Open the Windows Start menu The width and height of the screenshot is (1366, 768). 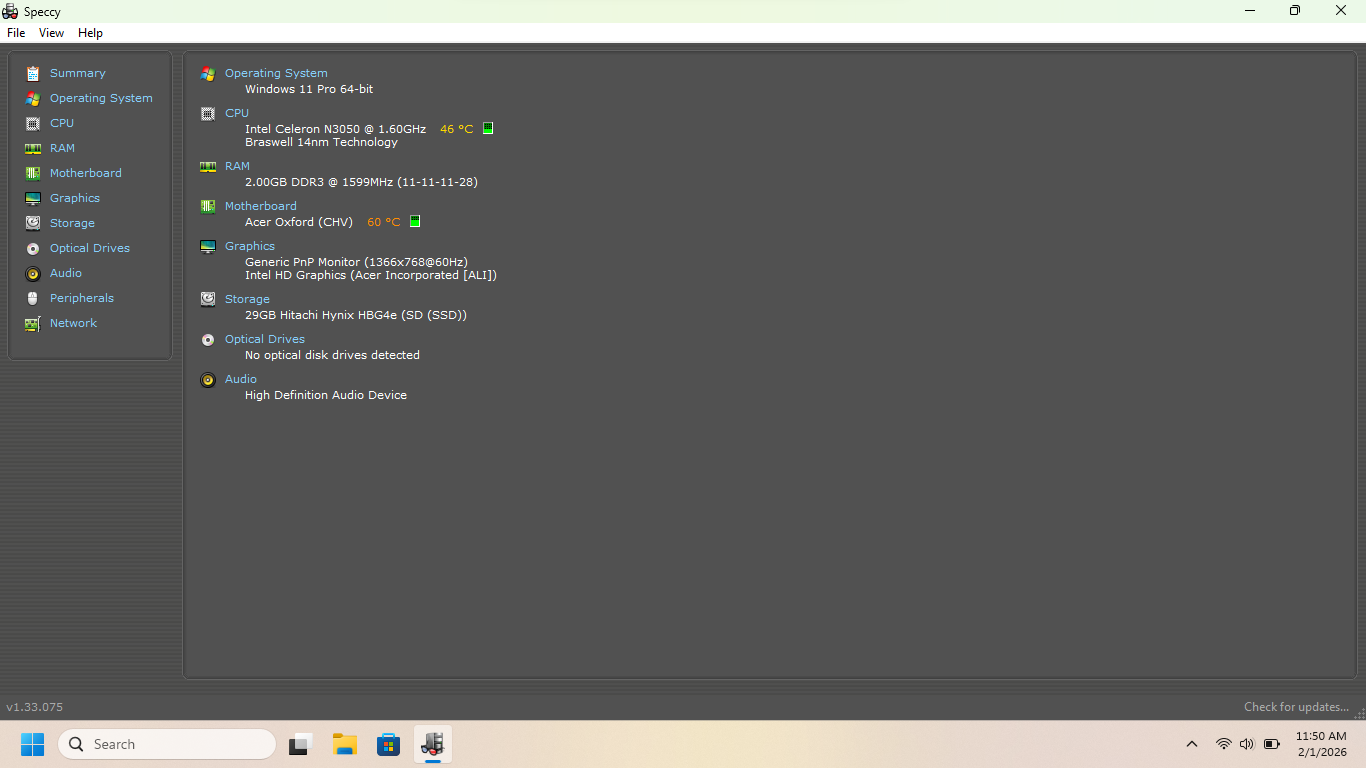(33, 744)
